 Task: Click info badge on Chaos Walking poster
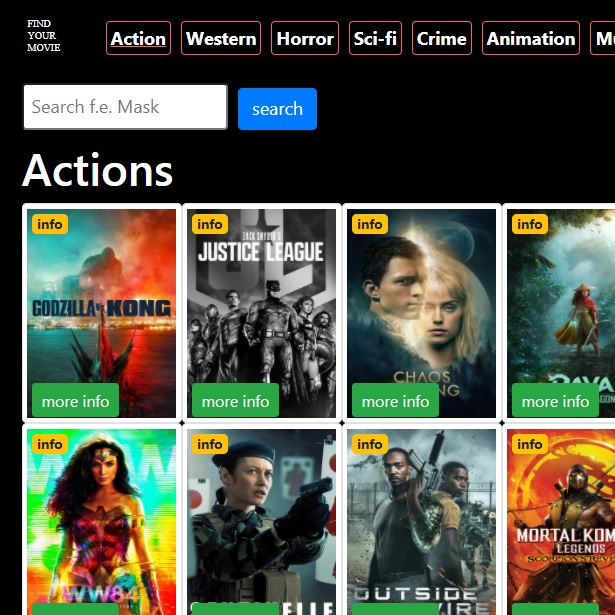370,224
